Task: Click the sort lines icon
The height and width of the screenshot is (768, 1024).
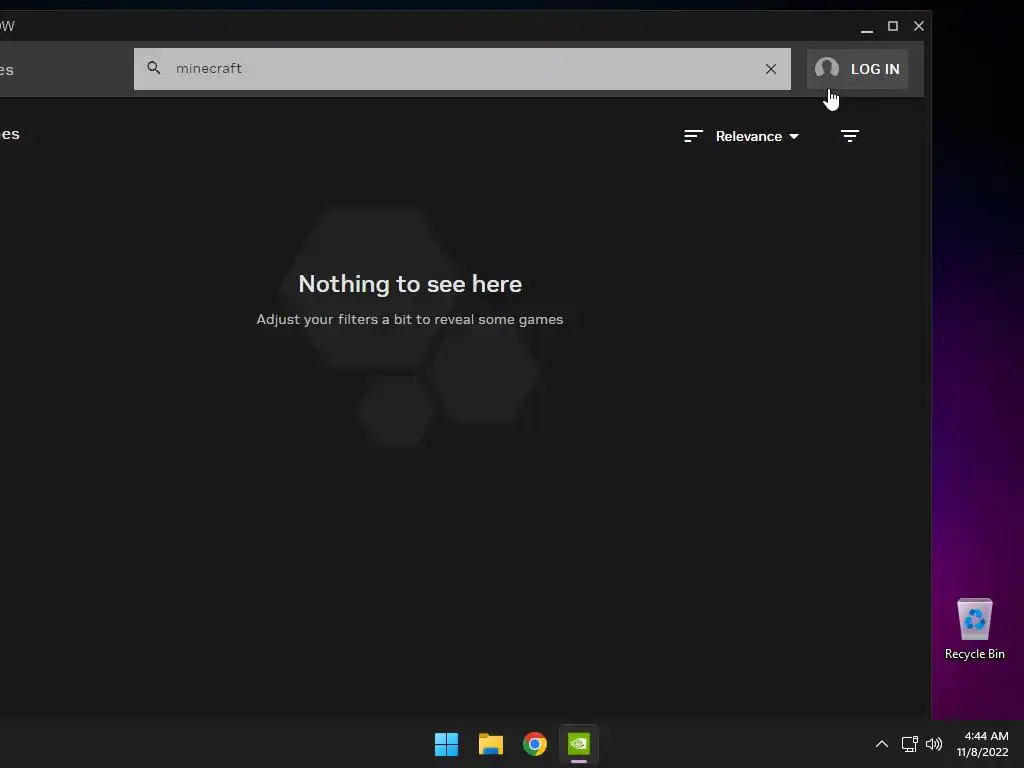Action: coord(693,136)
